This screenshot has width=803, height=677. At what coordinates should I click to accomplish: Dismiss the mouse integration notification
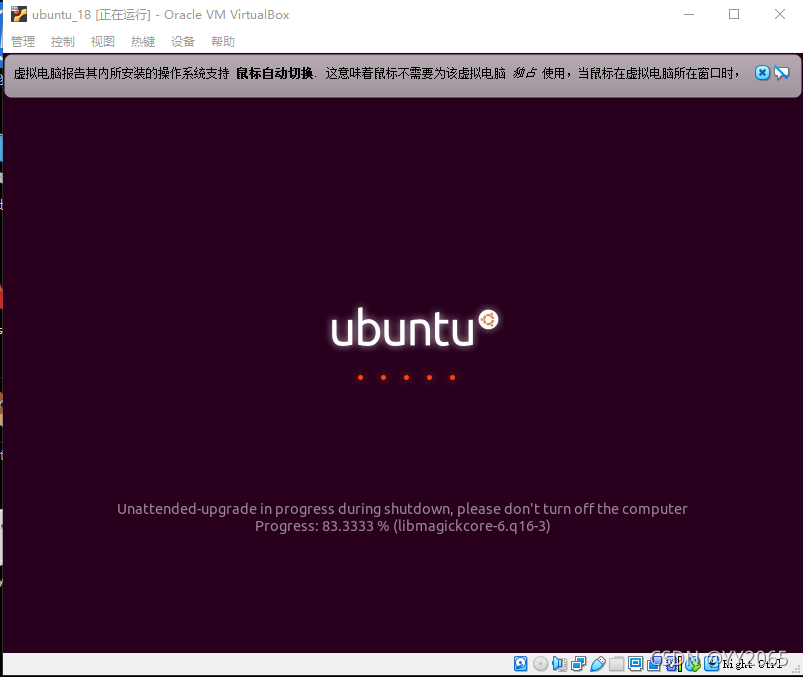click(762, 73)
